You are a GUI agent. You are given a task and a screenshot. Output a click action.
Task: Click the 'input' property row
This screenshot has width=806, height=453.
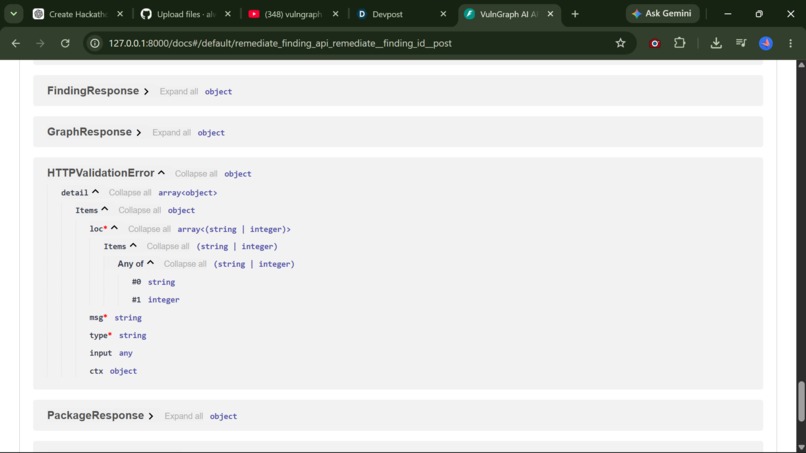click(x=111, y=353)
